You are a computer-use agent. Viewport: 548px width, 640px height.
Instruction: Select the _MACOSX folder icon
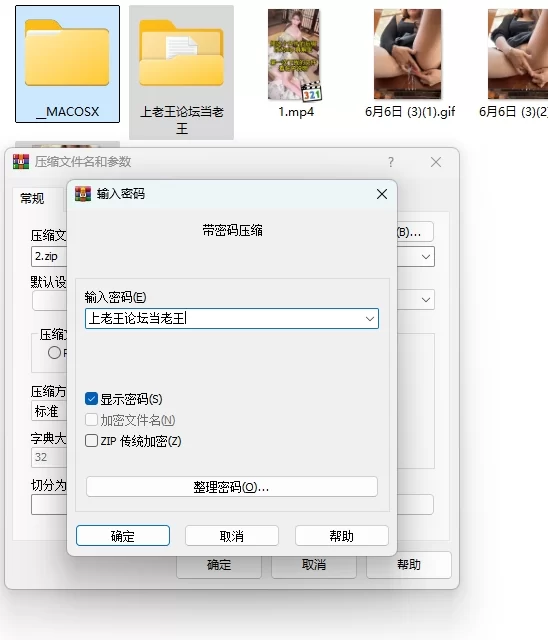click(x=67, y=53)
